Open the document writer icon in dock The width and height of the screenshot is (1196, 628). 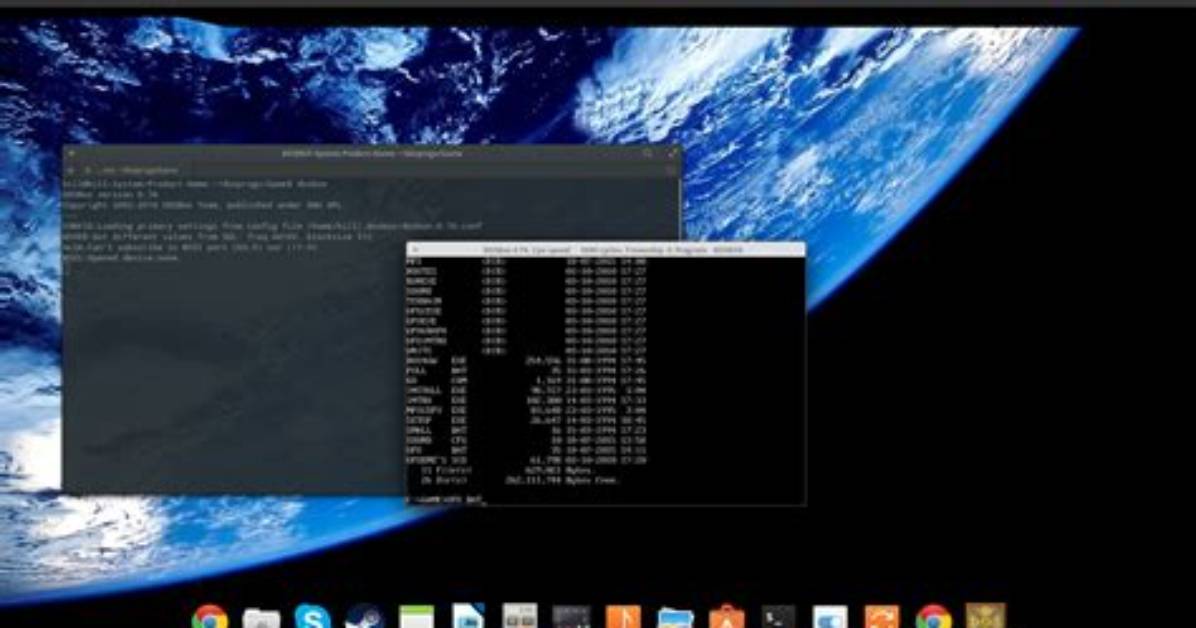468,616
